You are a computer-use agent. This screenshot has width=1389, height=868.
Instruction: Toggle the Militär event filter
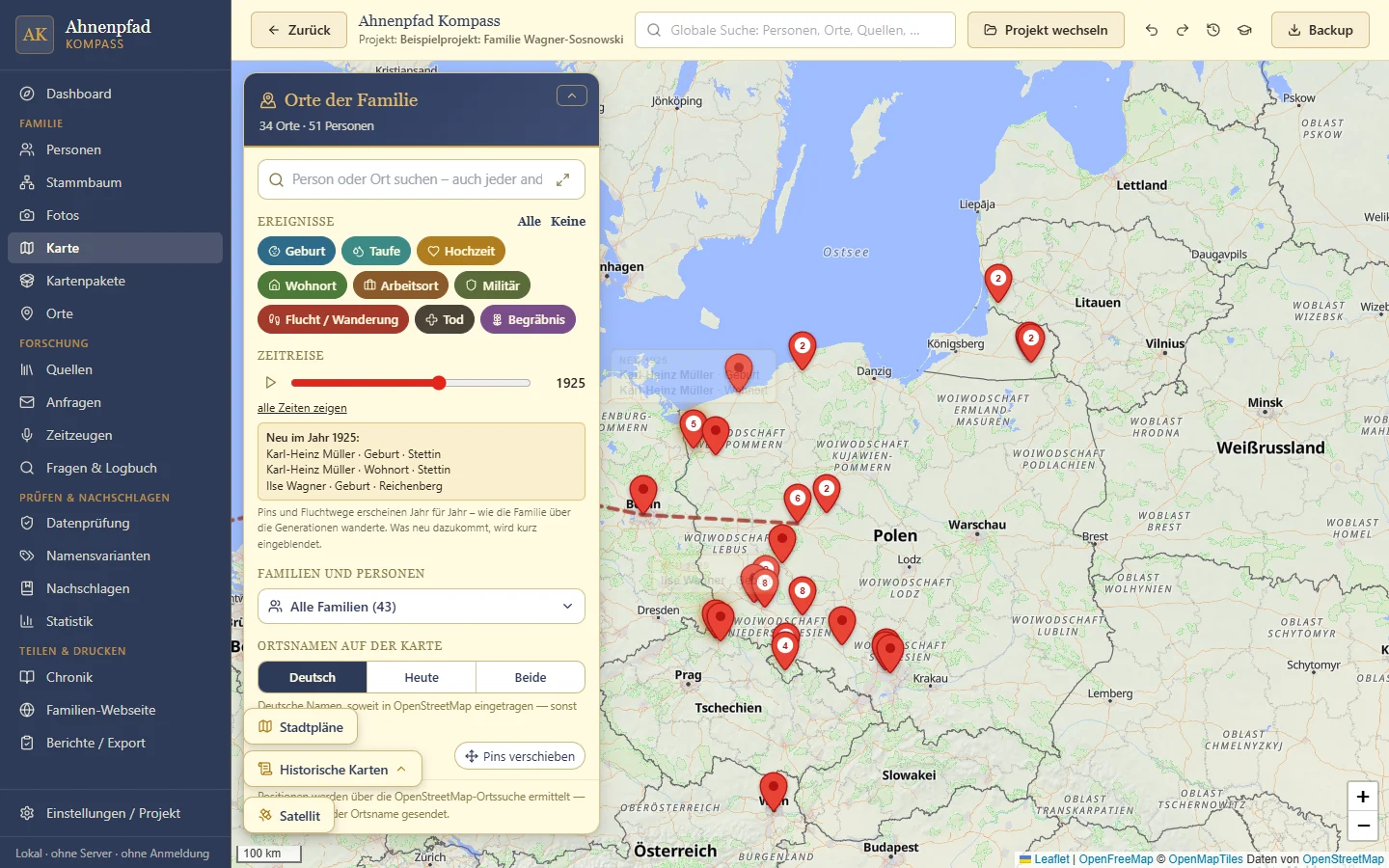[x=492, y=285]
